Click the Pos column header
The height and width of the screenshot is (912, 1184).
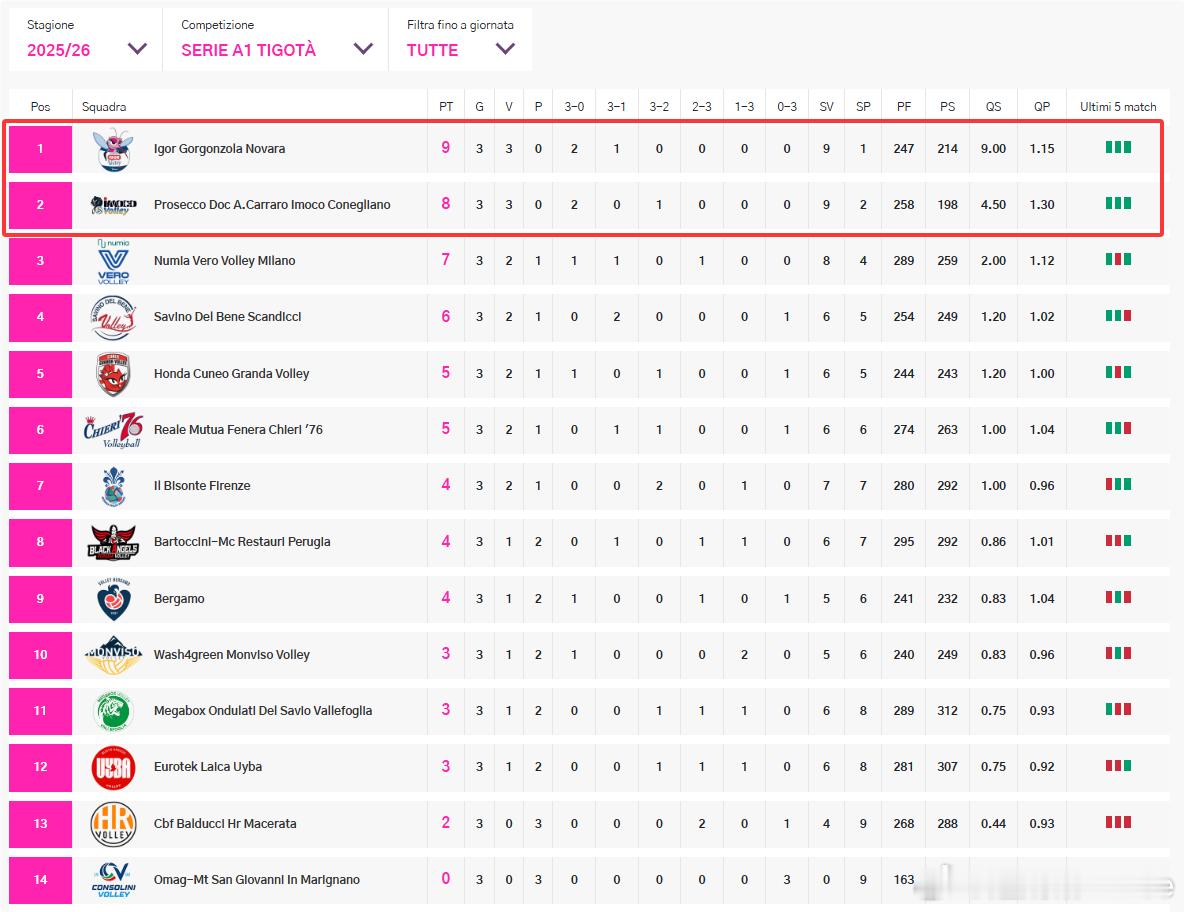click(x=40, y=106)
